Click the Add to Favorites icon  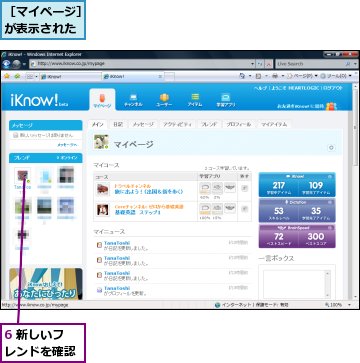[x=17, y=76]
